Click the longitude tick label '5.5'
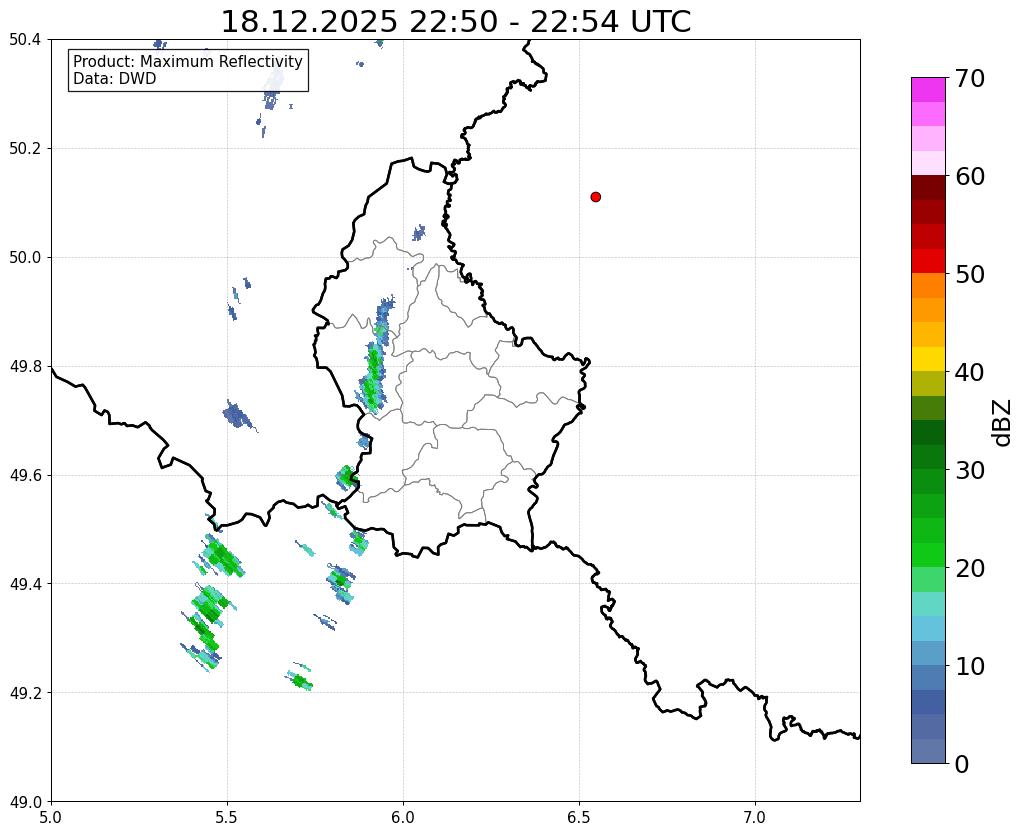Viewport: 1023px width, 834px height. (x=227, y=817)
